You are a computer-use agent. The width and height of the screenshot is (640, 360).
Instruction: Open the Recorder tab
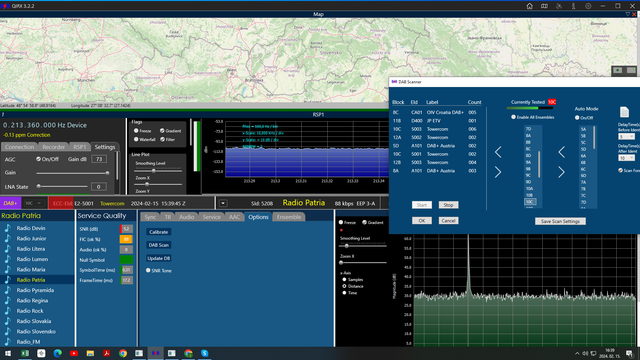point(53,147)
